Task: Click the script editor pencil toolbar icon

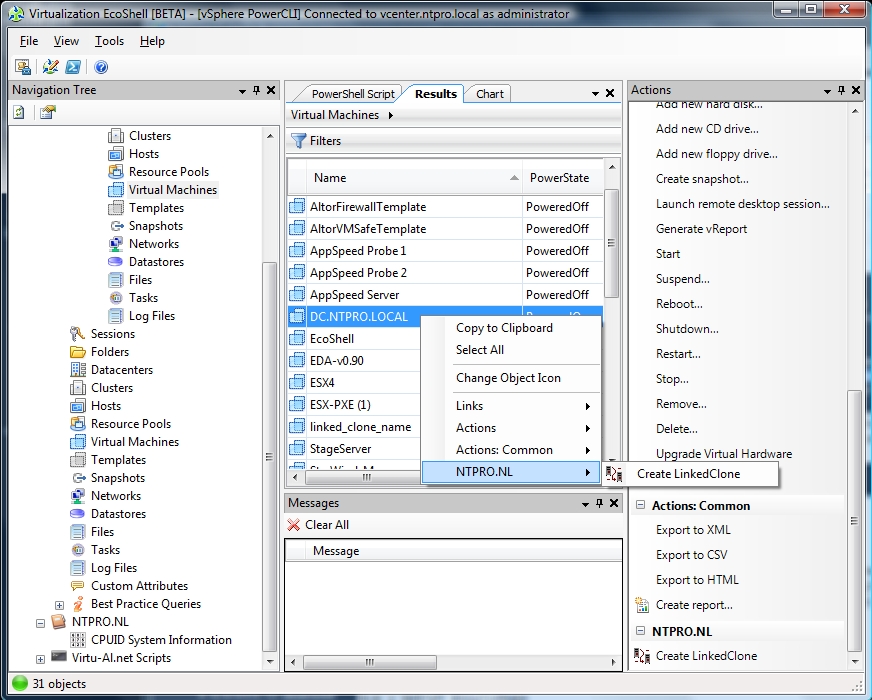Action: coord(50,67)
